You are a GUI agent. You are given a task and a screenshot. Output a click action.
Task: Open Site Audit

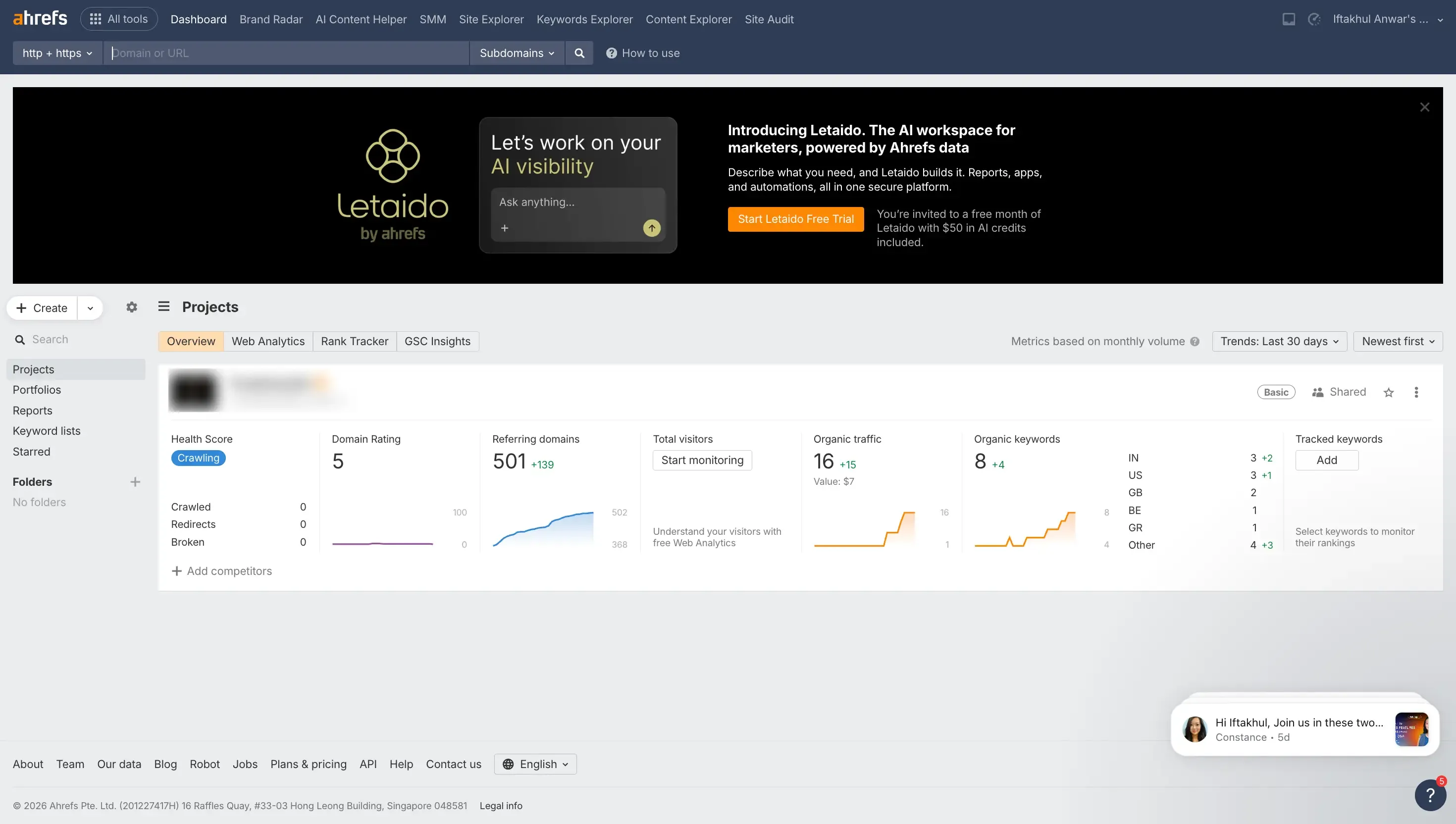[769, 19]
